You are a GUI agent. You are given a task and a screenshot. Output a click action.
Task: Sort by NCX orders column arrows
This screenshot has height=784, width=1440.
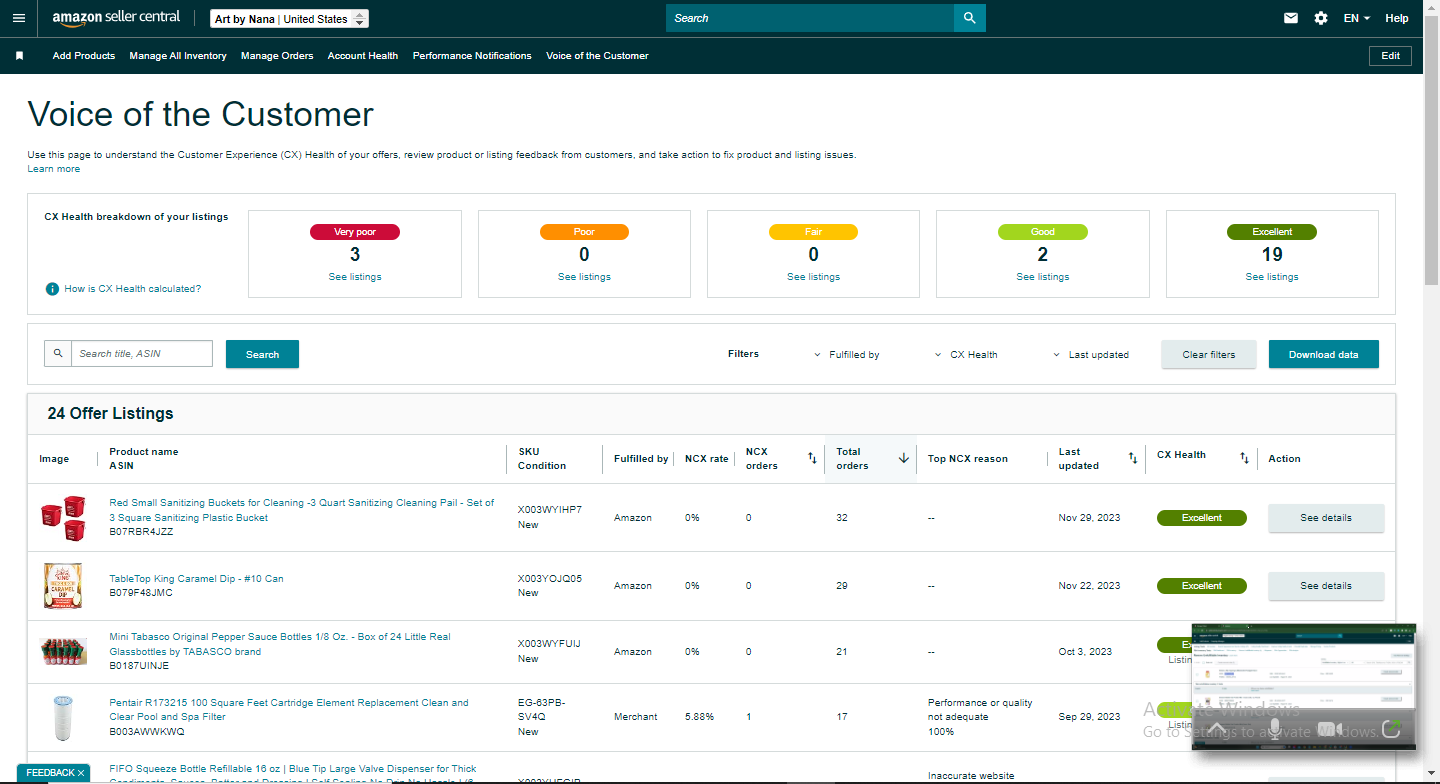(812, 458)
